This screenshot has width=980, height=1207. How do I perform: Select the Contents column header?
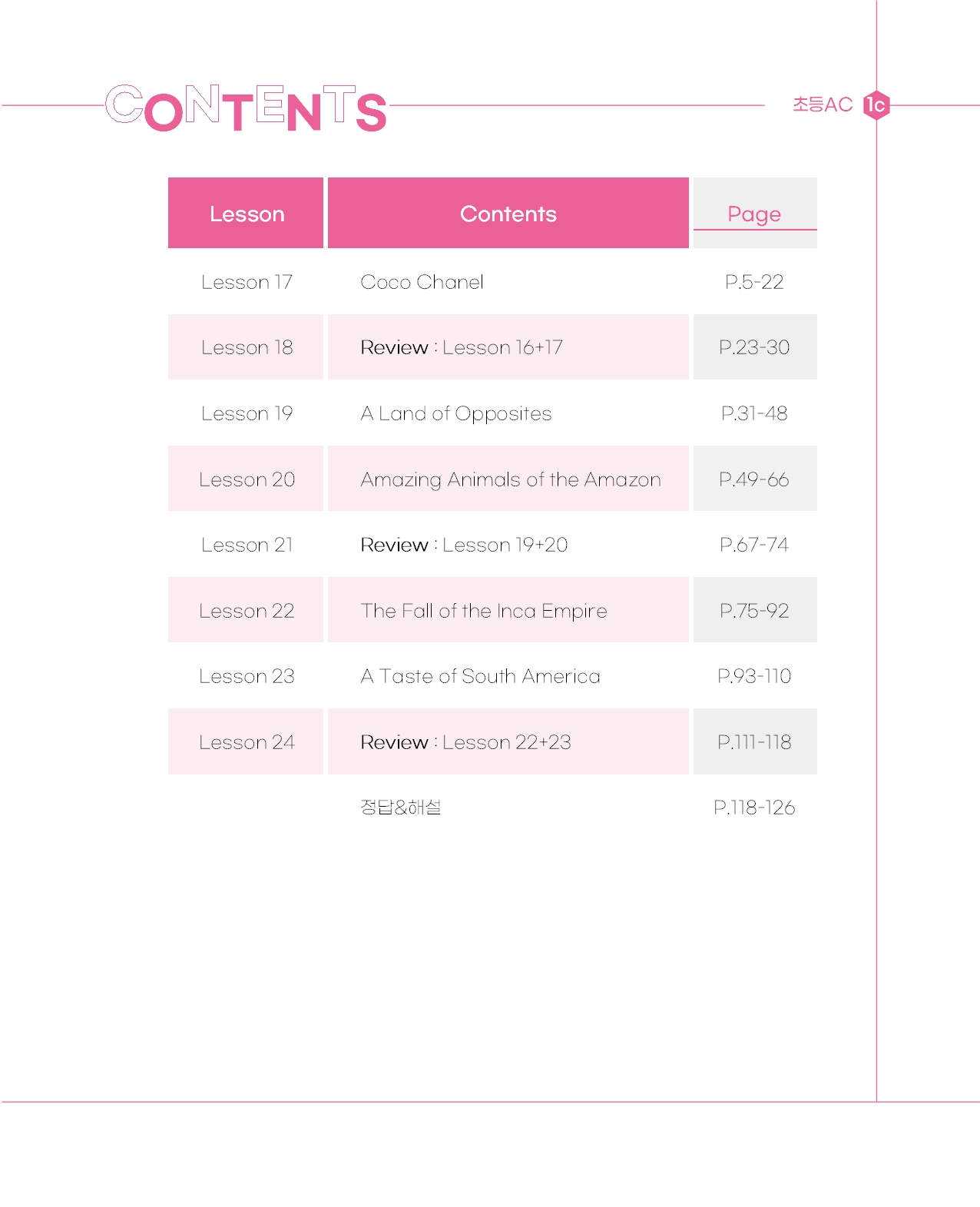tap(508, 213)
